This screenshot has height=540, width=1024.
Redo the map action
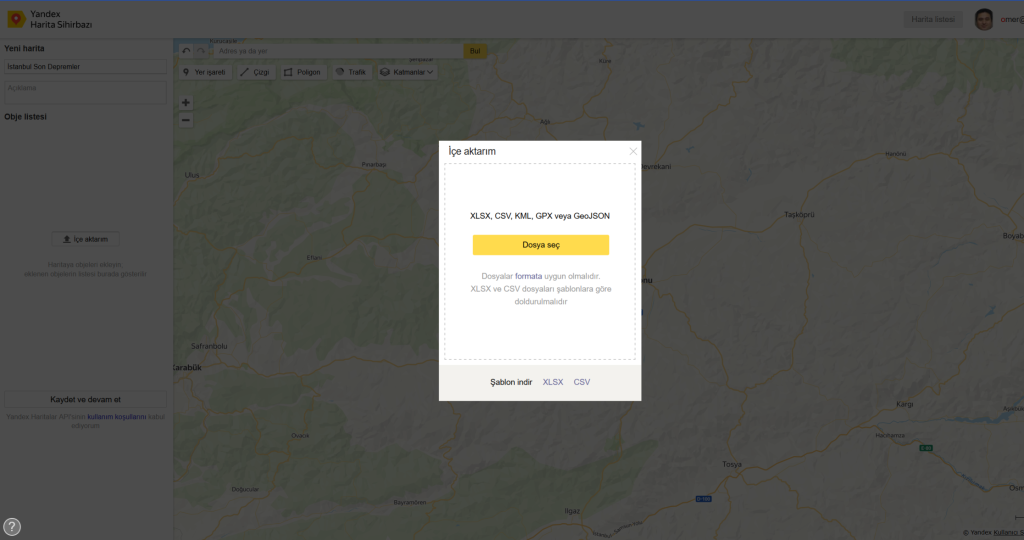click(201, 51)
